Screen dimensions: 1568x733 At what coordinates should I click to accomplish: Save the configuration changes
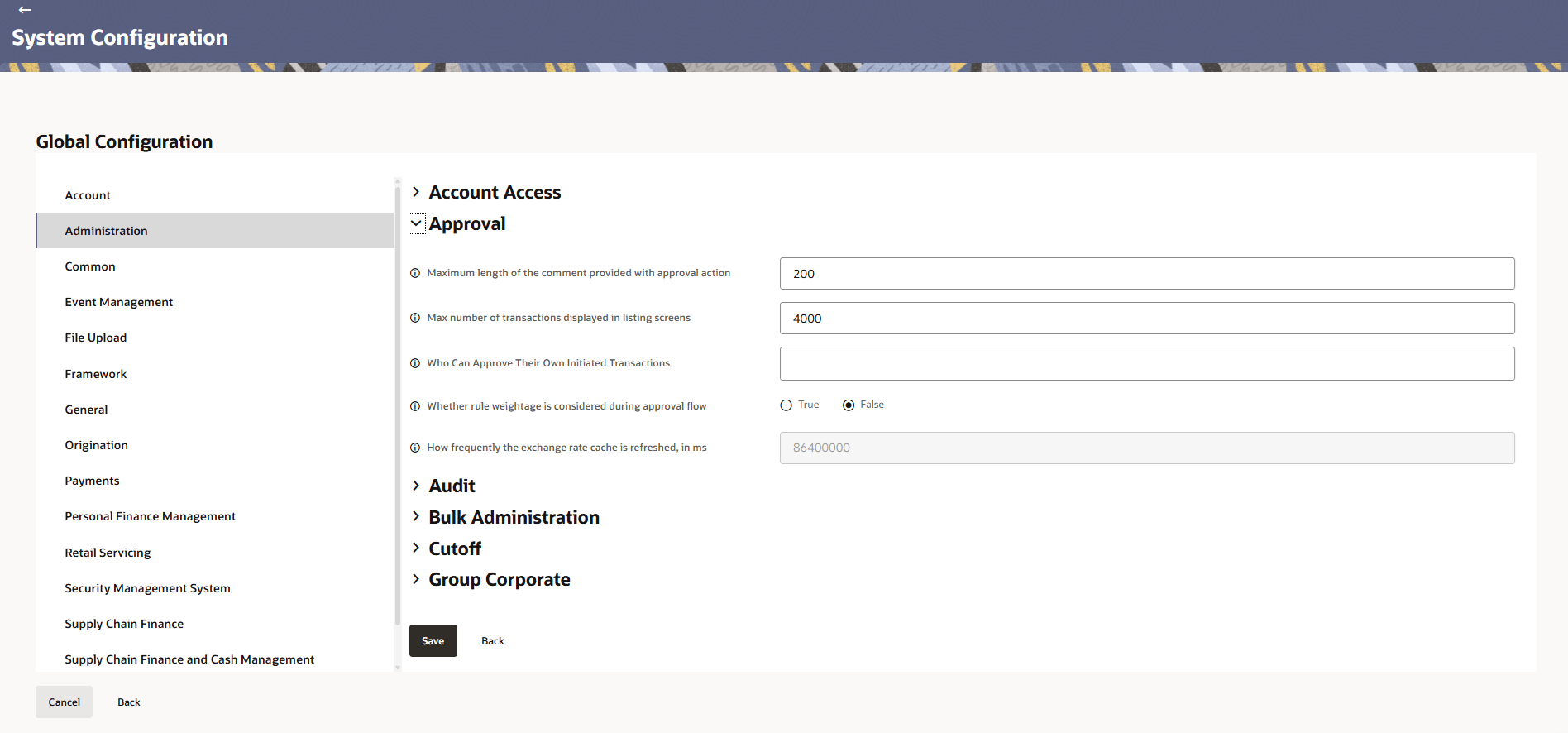[x=433, y=641]
